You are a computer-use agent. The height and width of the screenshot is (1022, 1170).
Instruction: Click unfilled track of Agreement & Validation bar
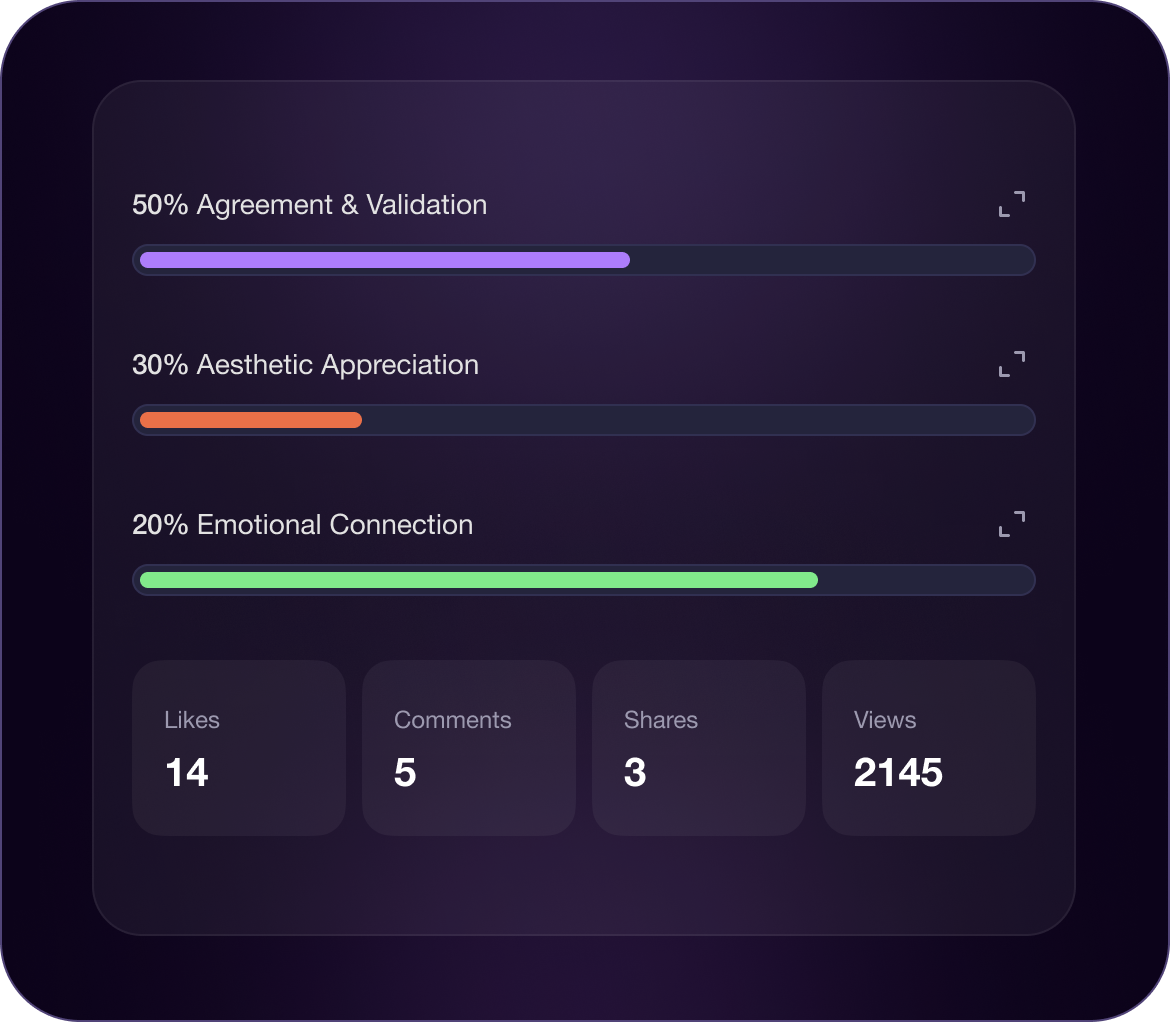point(830,260)
